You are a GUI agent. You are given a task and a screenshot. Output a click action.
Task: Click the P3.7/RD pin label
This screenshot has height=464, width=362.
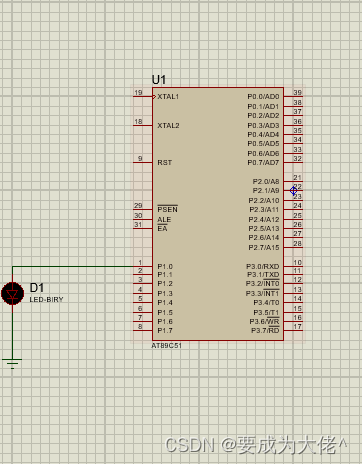(x=265, y=330)
